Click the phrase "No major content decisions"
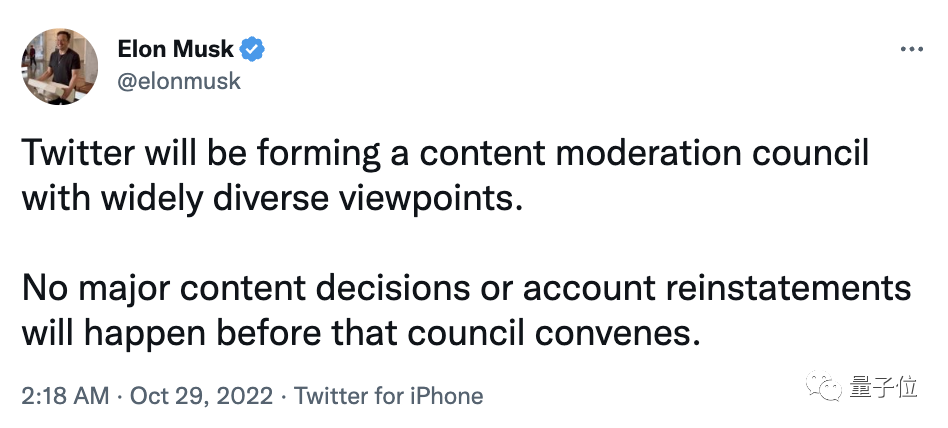This screenshot has height=428, width=948. point(234,288)
